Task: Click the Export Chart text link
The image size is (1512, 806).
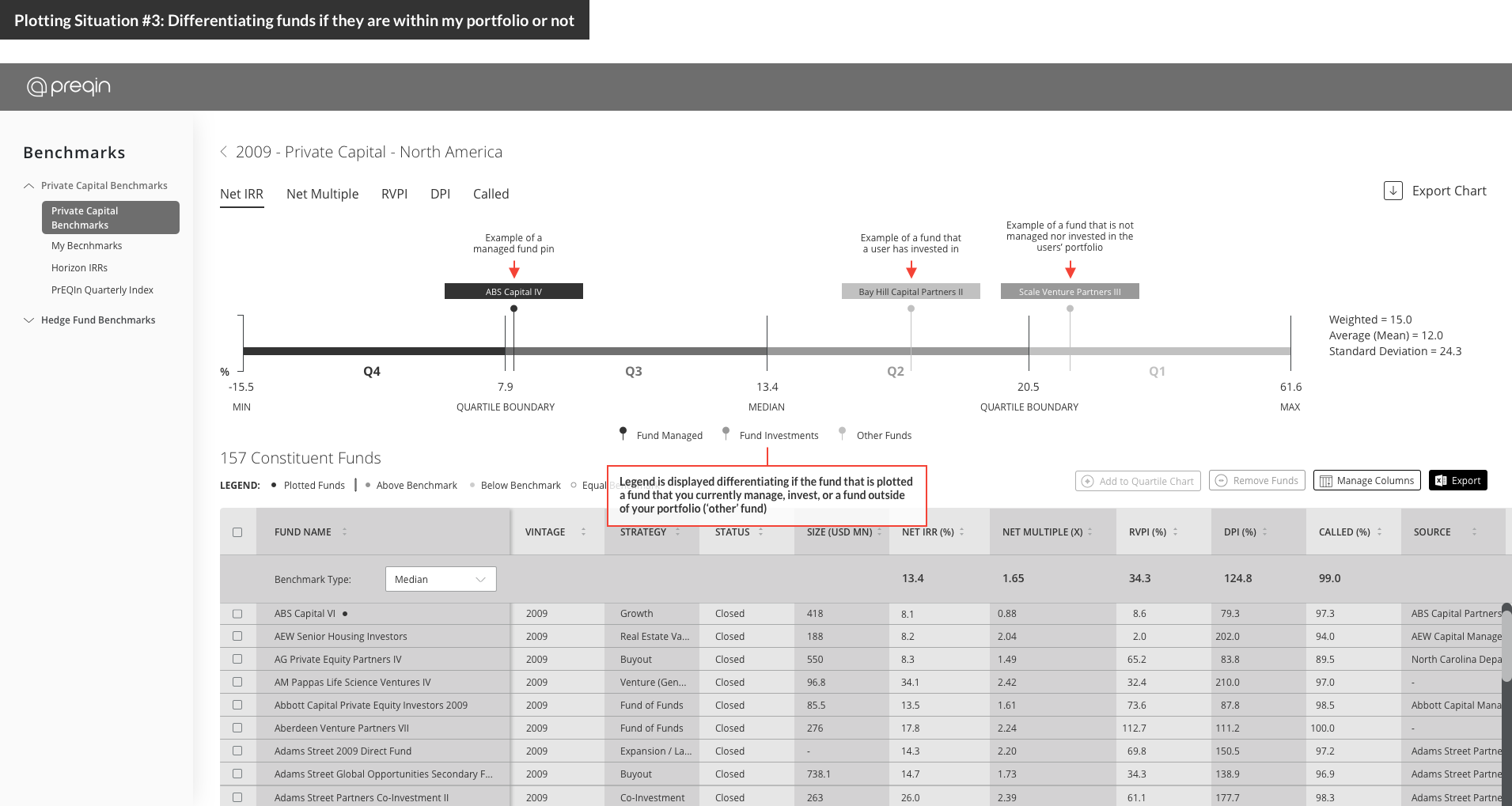Action: (x=1449, y=191)
